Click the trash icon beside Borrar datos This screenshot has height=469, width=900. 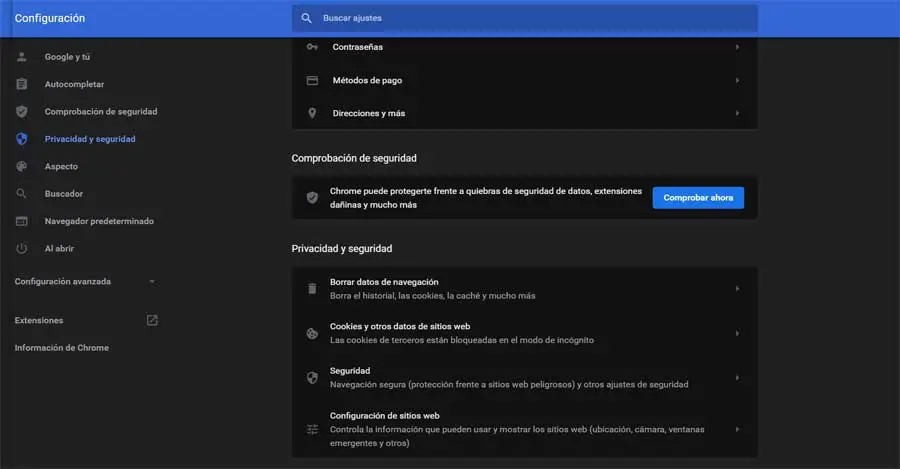[x=312, y=288]
